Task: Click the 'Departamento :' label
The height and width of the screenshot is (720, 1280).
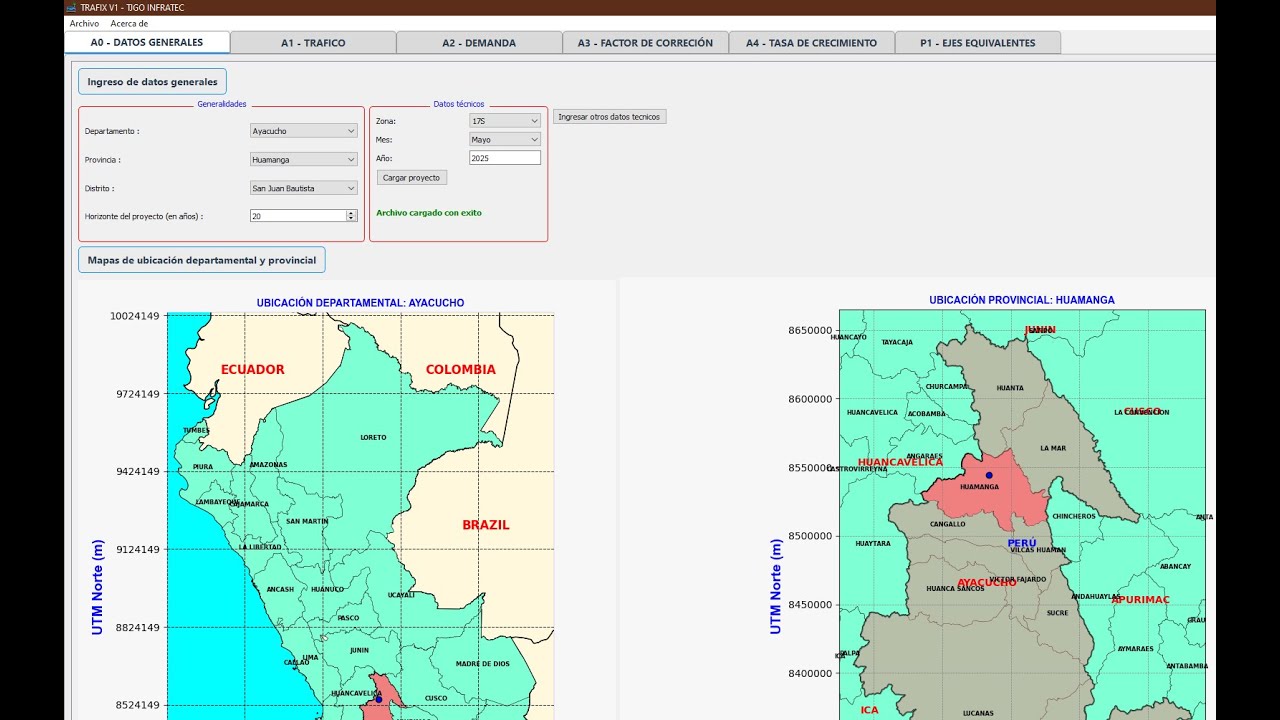Action: point(112,131)
